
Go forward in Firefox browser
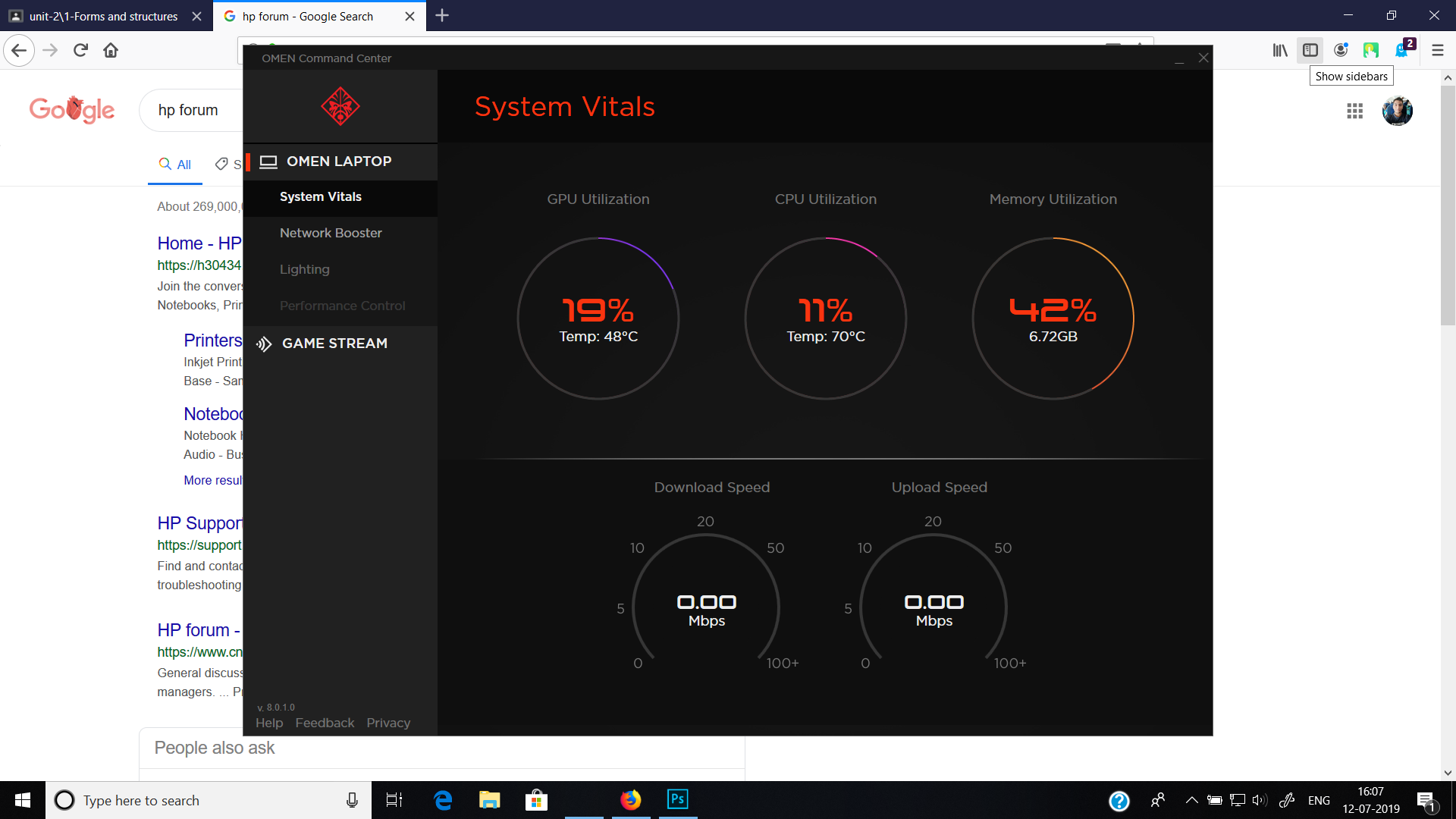(x=50, y=51)
